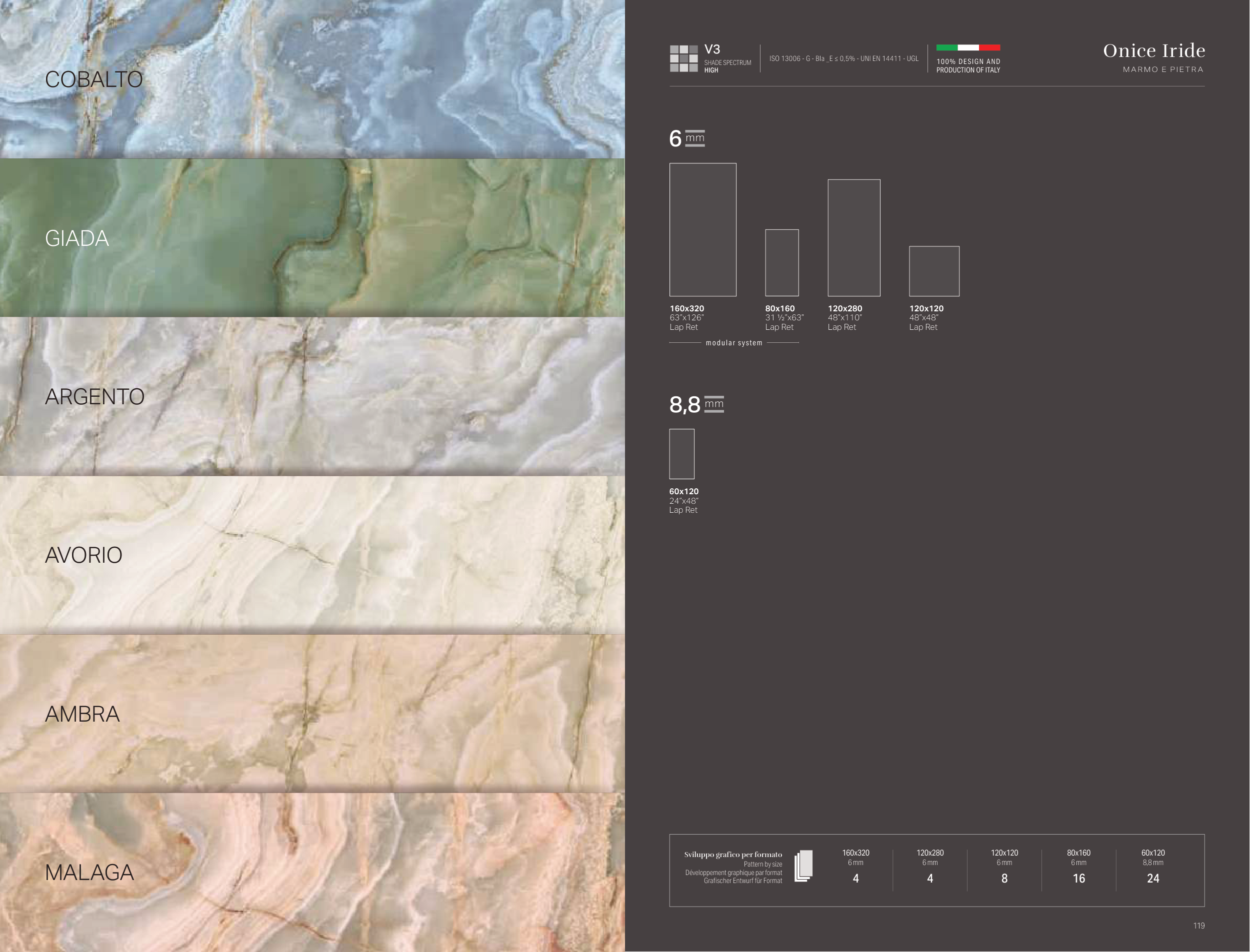Viewport: 1250px width, 952px height.
Task: Click page number 119
Action: point(1198,926)
